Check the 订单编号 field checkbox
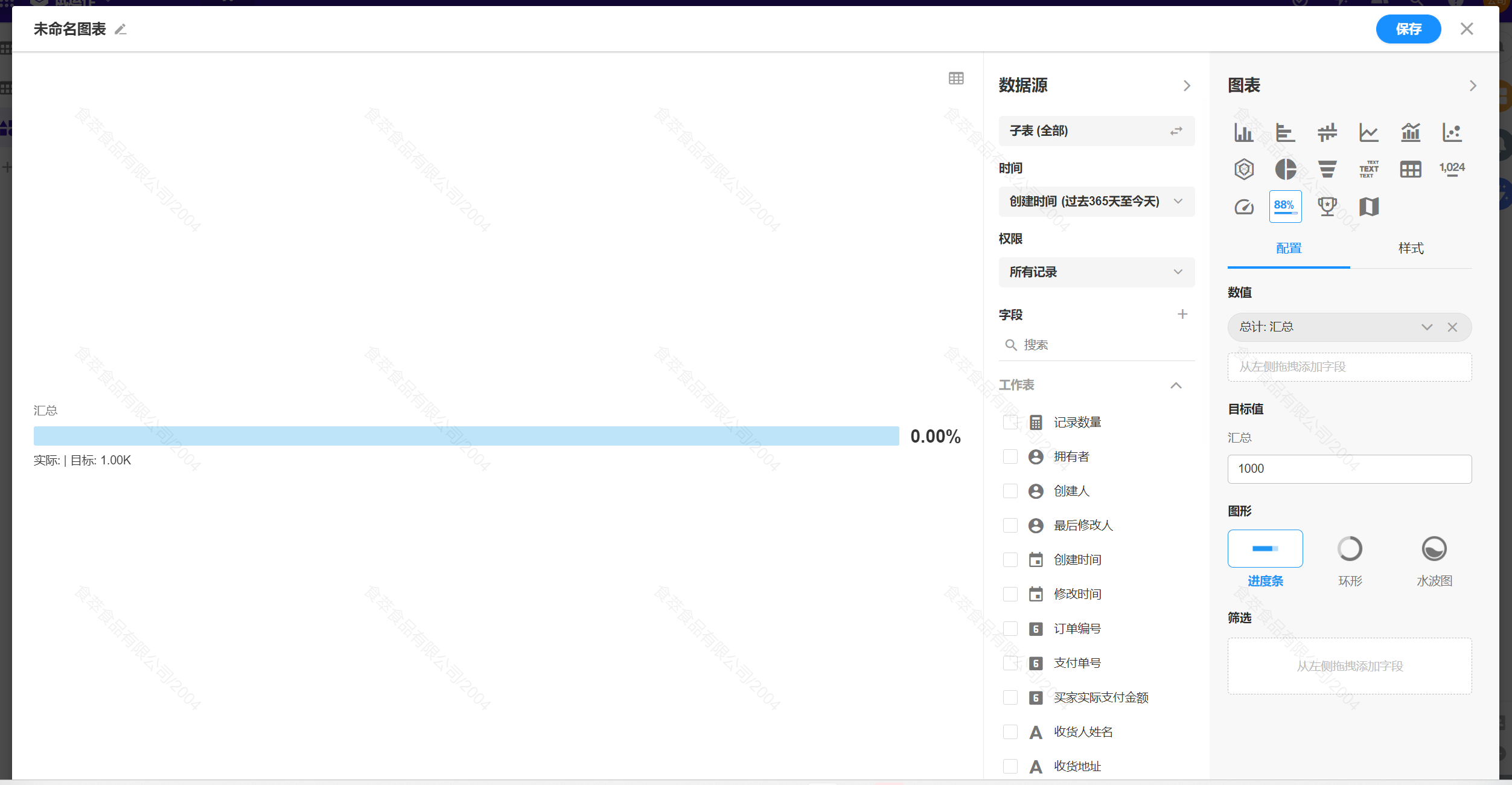Screen dimensions: 1512x785 tap(1010, 628)
